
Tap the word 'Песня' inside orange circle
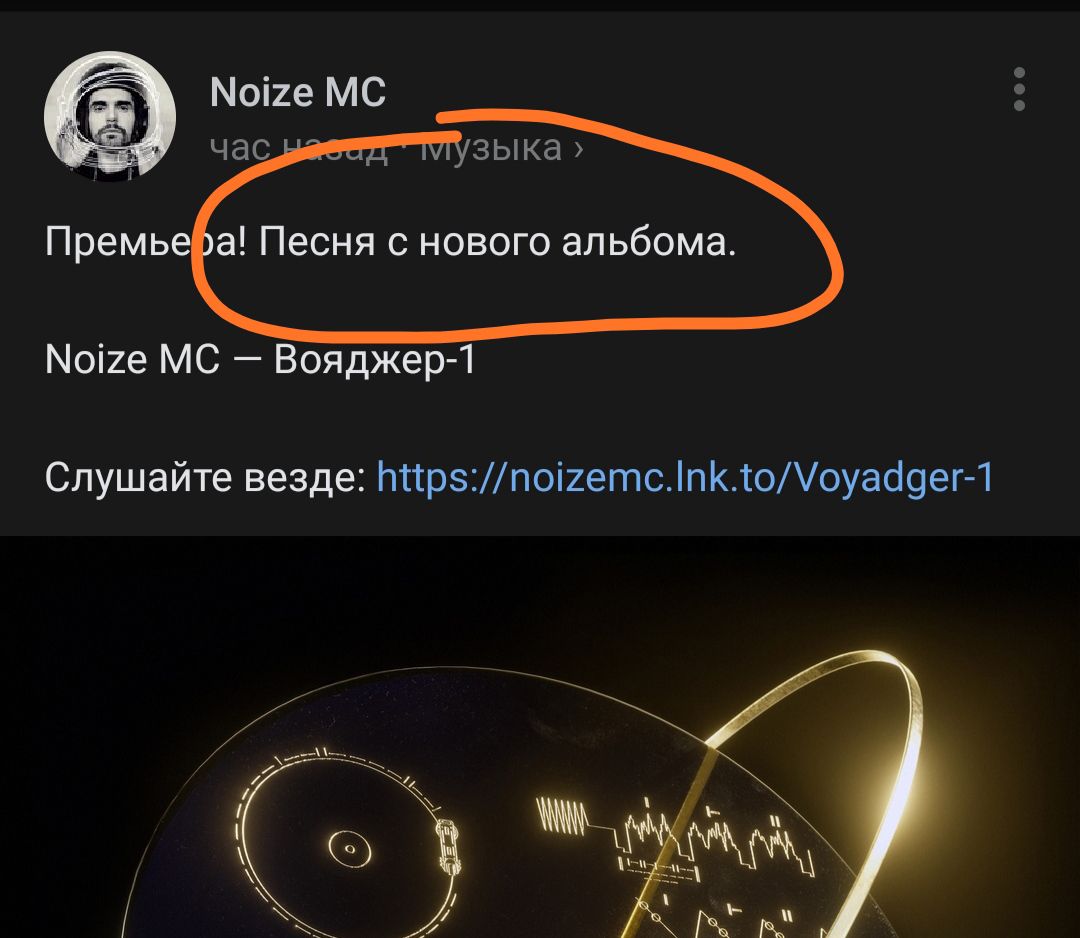[317, 242]
